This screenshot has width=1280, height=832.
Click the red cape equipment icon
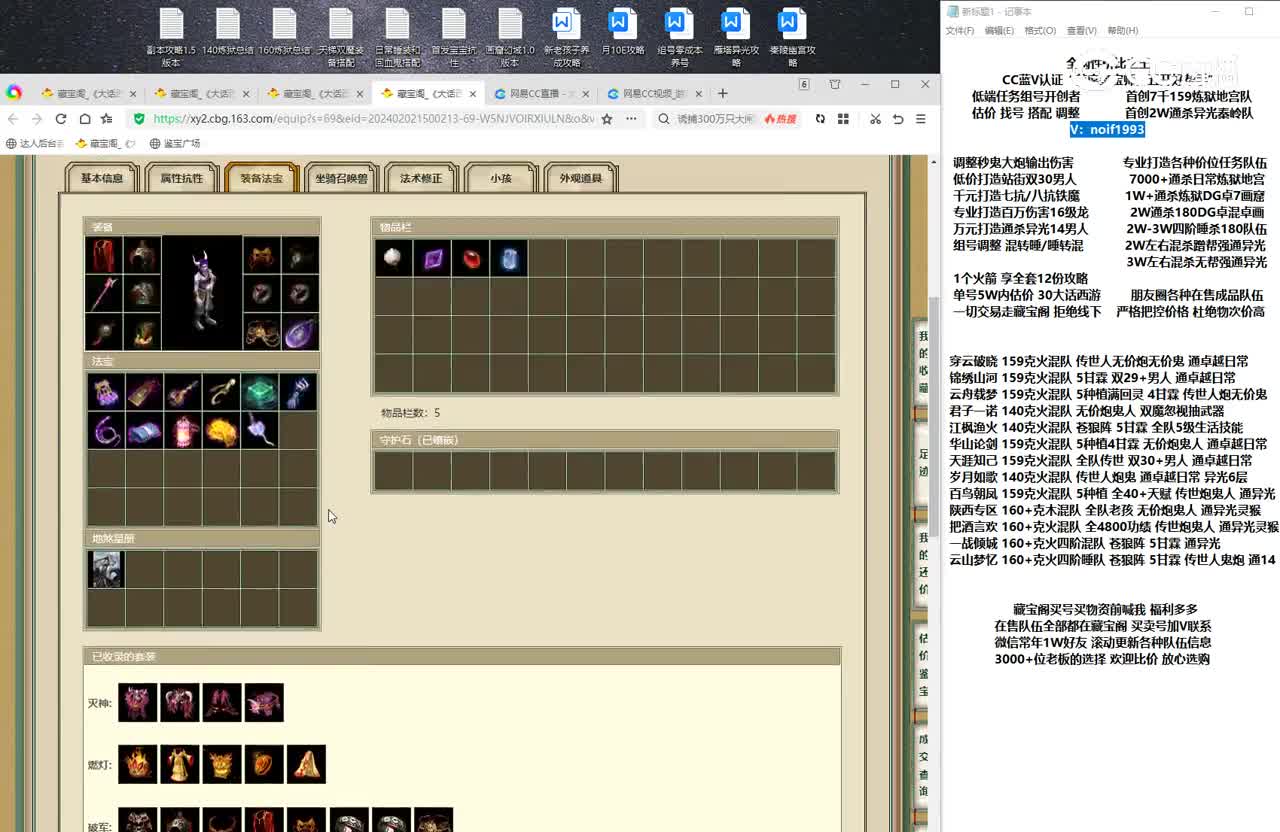(x=104, y=255)
